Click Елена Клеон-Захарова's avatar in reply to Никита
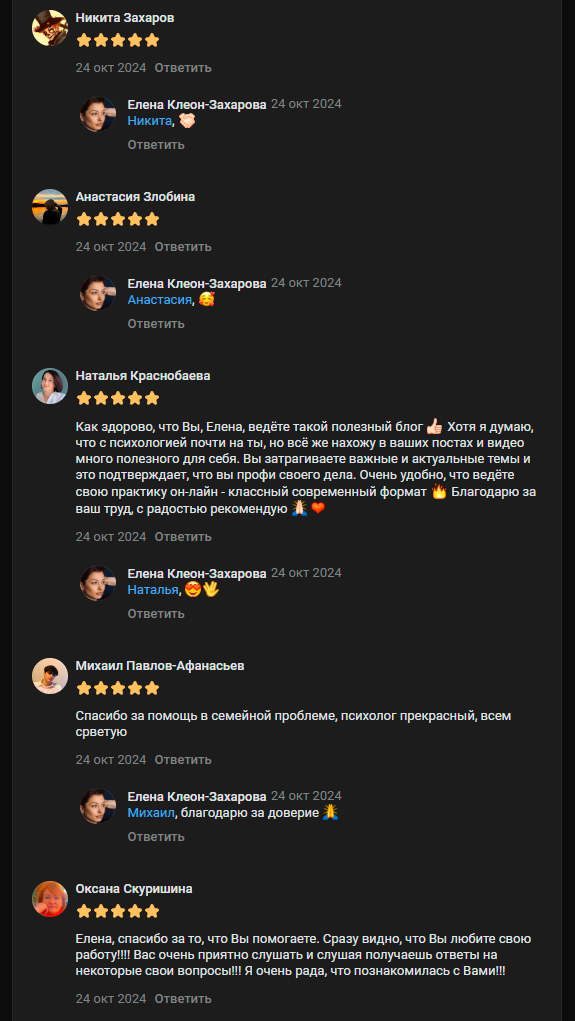 pos(98,114)
